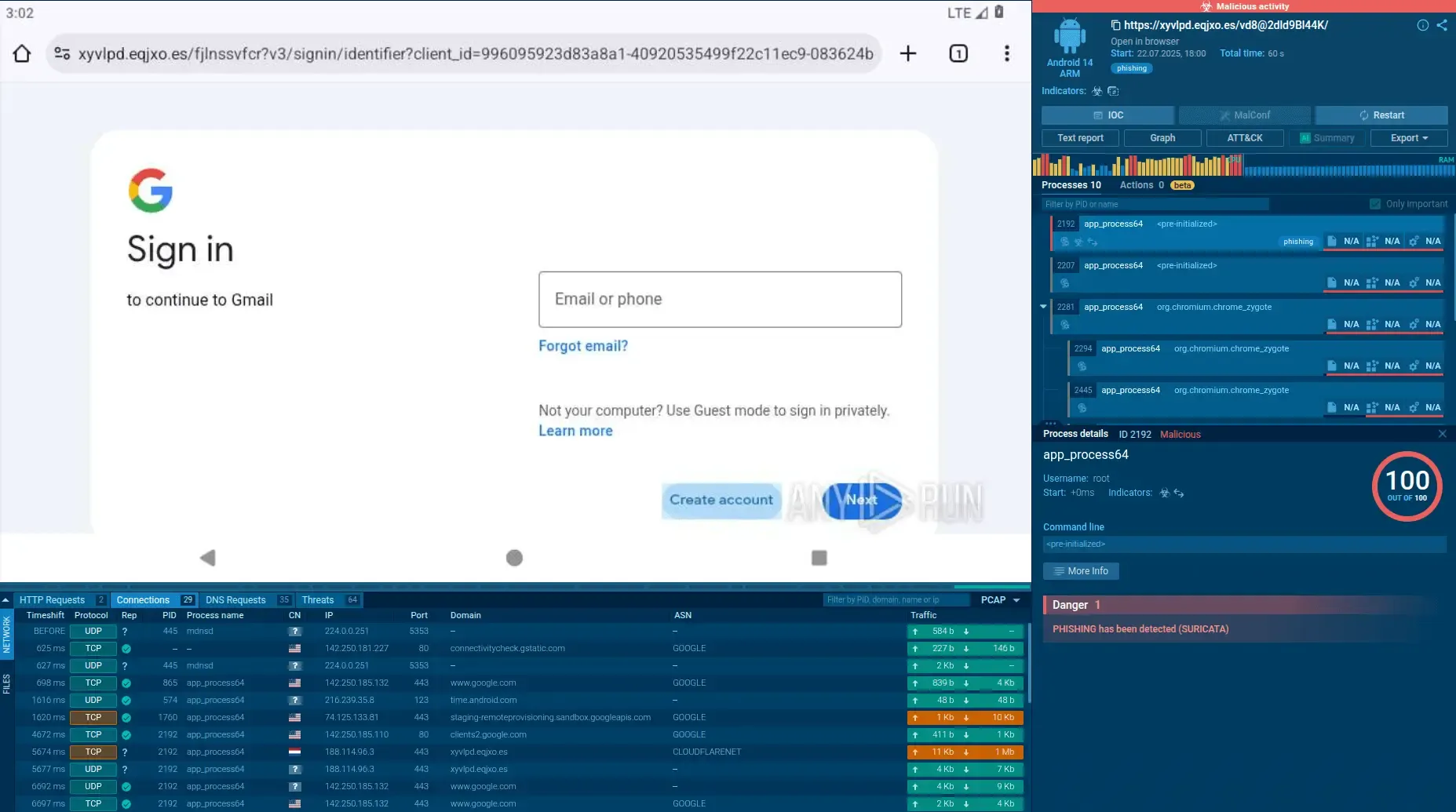Click the Restart button

click(x=1381, y=115)
